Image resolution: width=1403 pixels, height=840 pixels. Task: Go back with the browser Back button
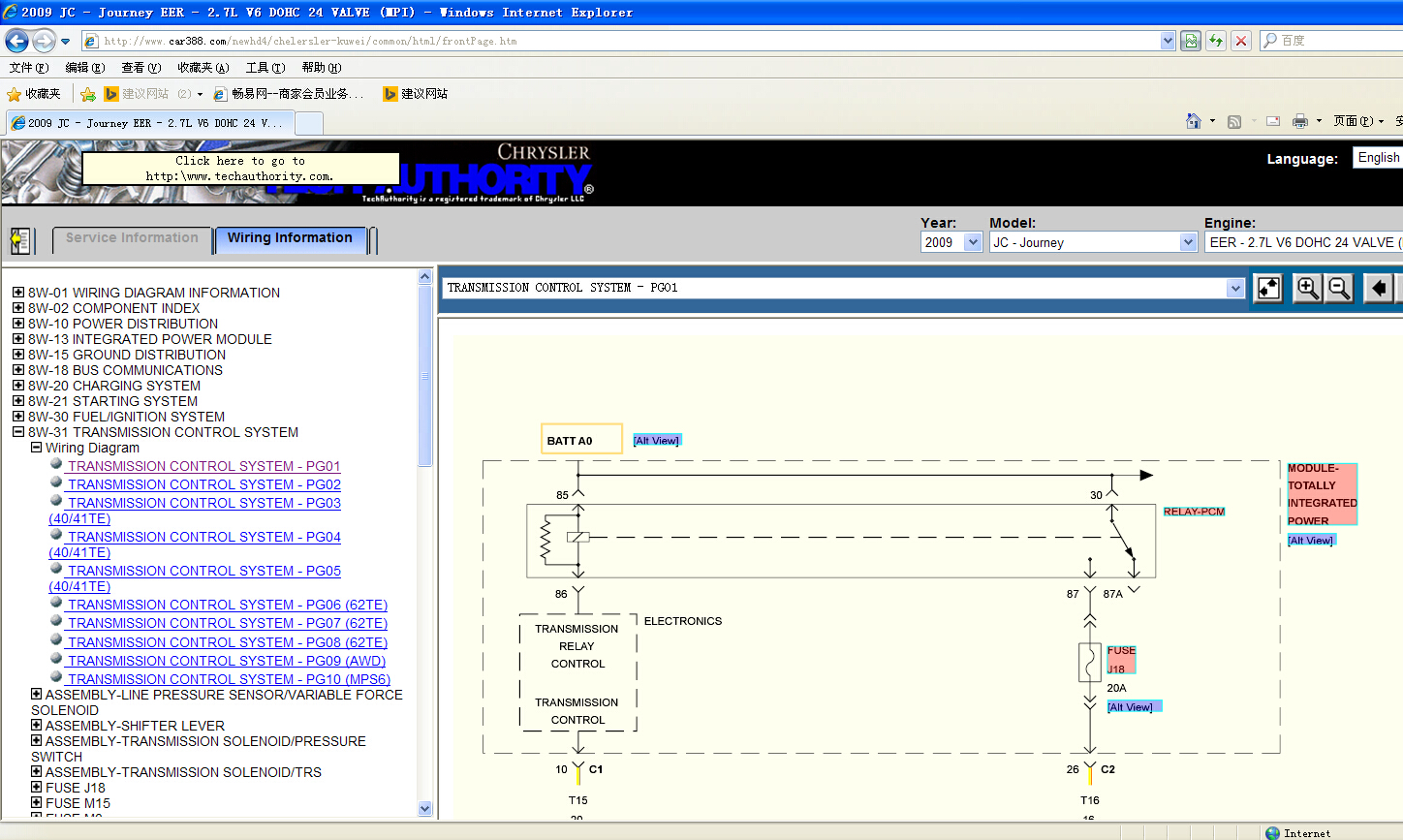pyautogui.click(x=16, y=41)
